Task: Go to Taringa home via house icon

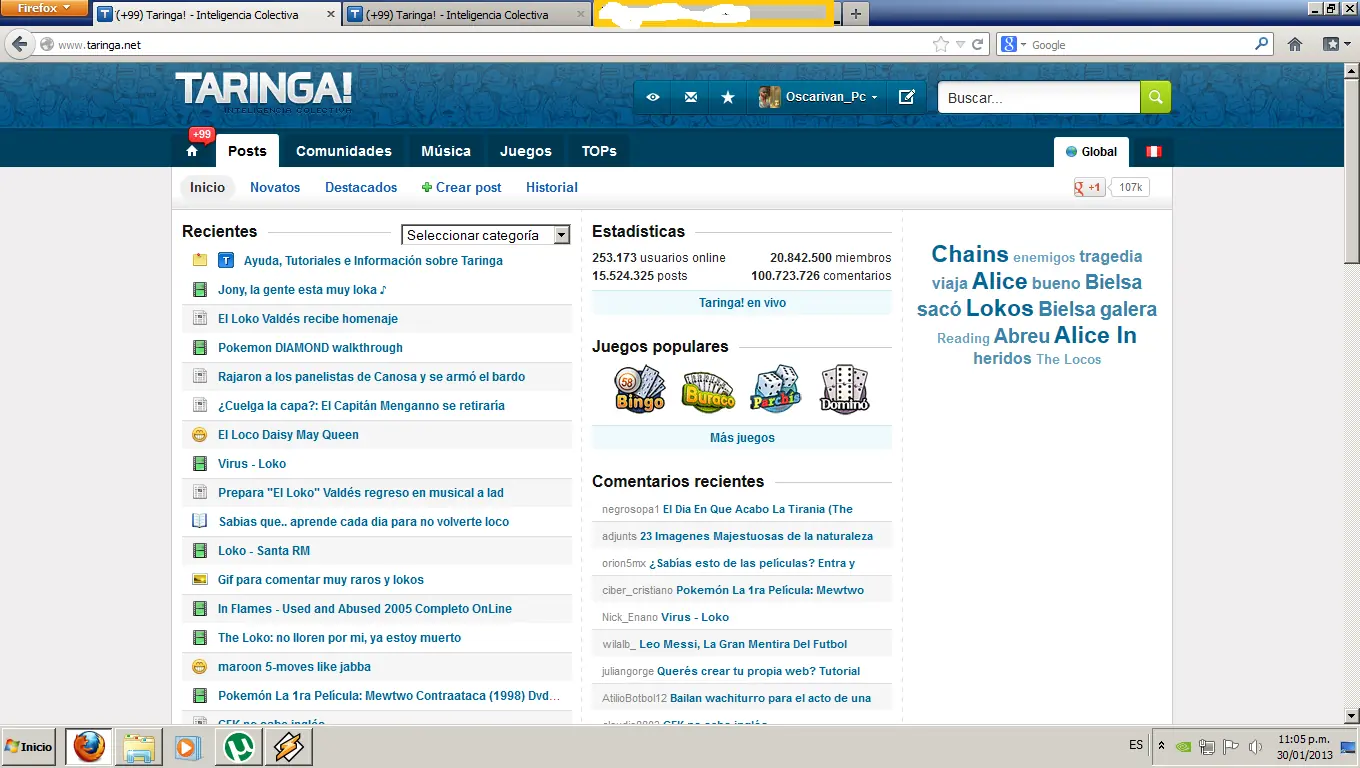Action: point(192,151)
